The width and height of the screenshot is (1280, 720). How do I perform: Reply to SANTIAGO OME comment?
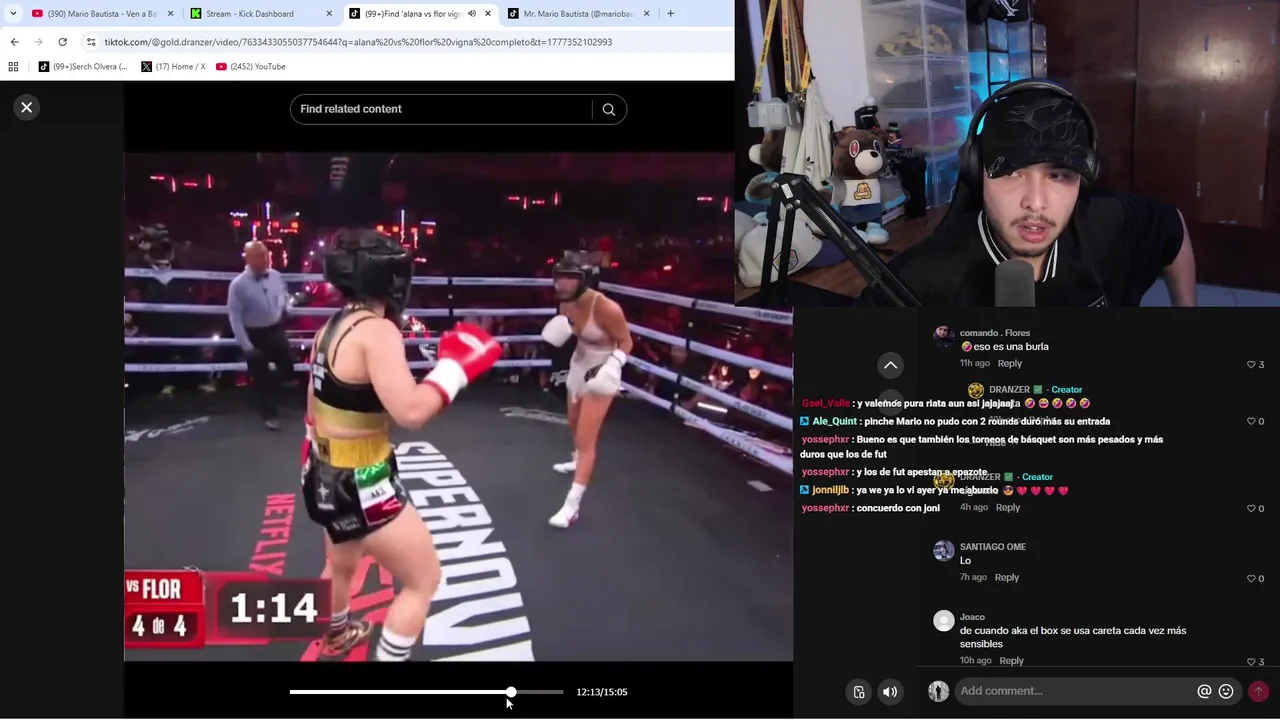(x=1007, y=577)
